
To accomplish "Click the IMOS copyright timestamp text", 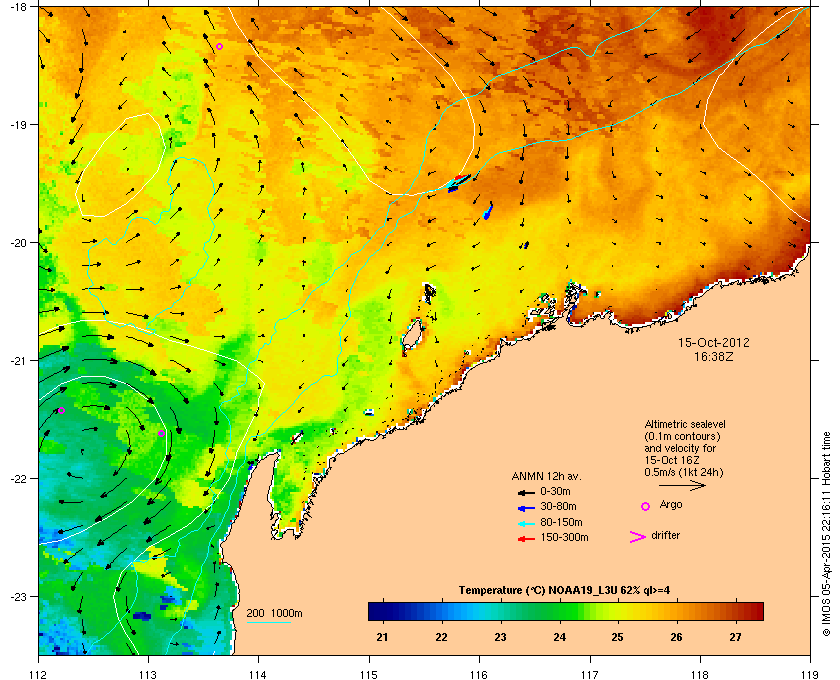I will coord(826,535).
